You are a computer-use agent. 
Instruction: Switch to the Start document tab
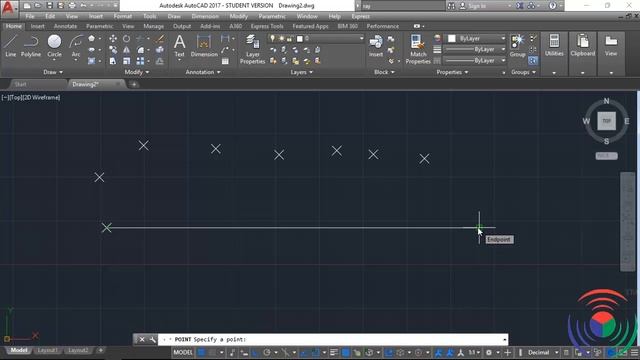20,84
